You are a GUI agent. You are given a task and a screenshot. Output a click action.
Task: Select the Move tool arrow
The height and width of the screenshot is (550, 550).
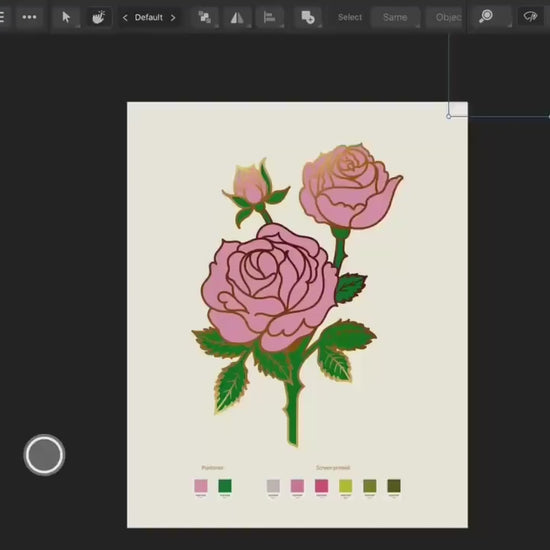[66, 17]
